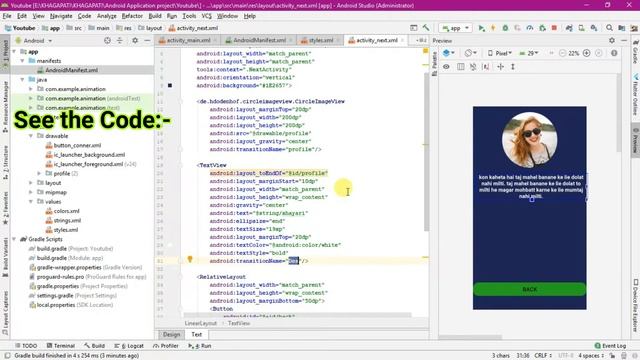Viewport: 640px width, 360px height.
Task: Run the app with the green play icon
Action: (482, 28)
